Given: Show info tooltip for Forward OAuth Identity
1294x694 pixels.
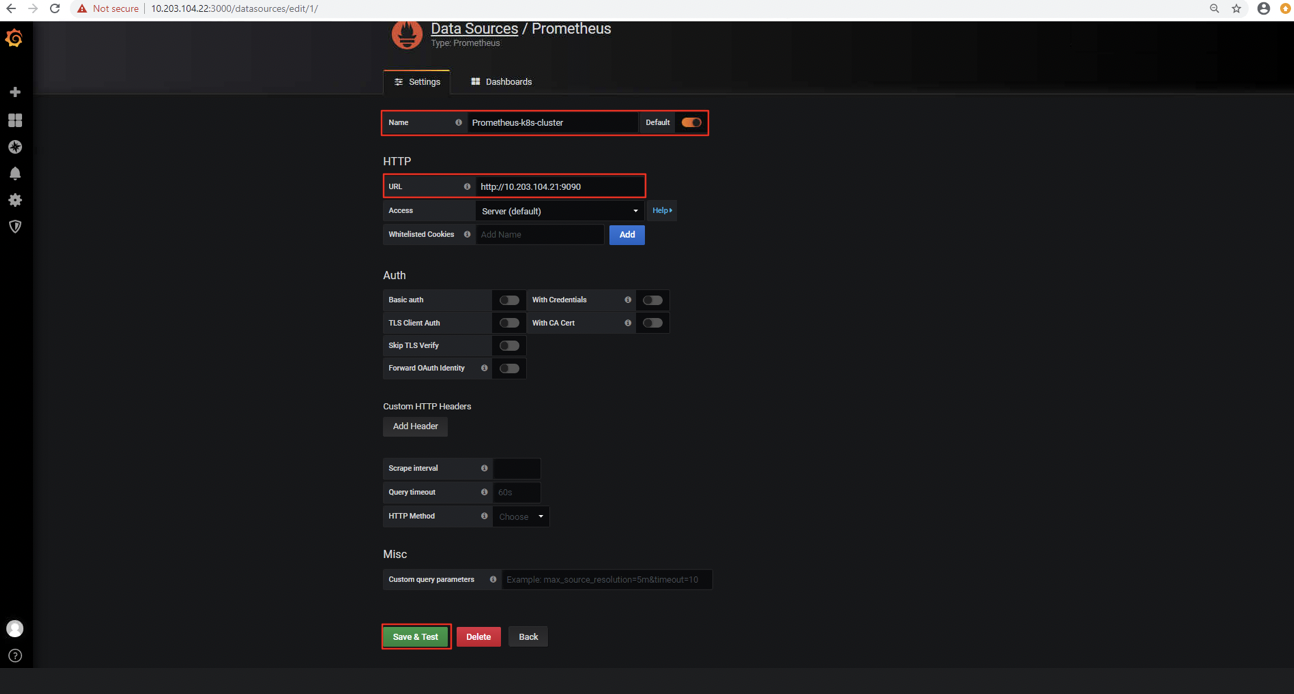Looking at the screenshot, I should pos(484,368).
